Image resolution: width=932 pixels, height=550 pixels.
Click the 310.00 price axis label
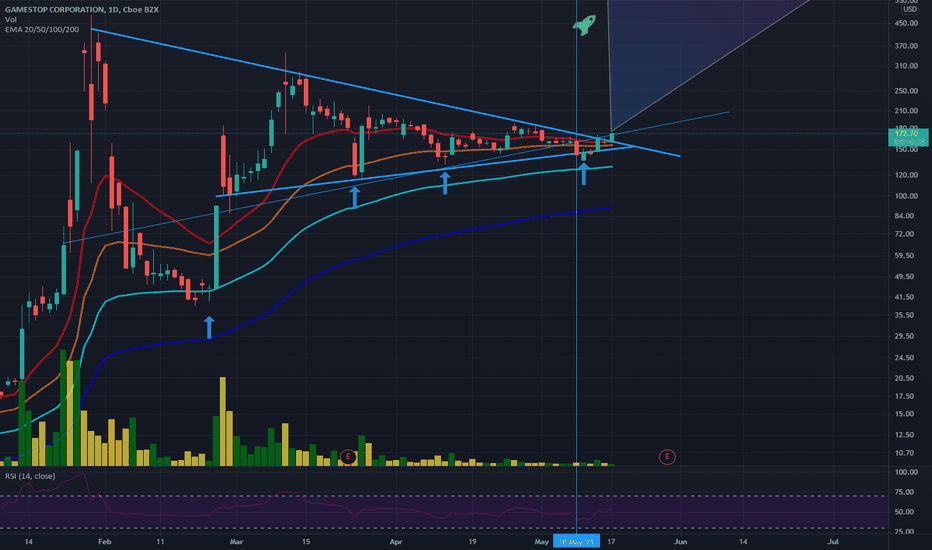click(906, 66)
